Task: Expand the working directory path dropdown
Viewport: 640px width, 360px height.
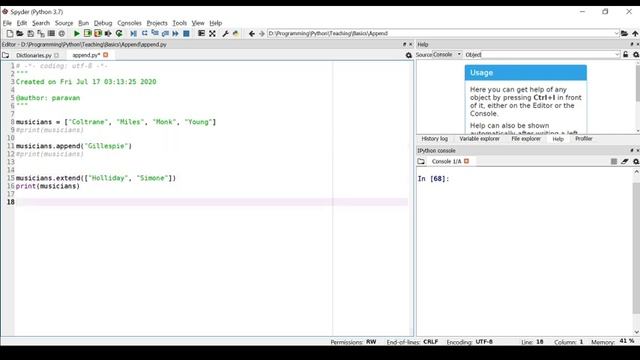Action: (616, 33)
